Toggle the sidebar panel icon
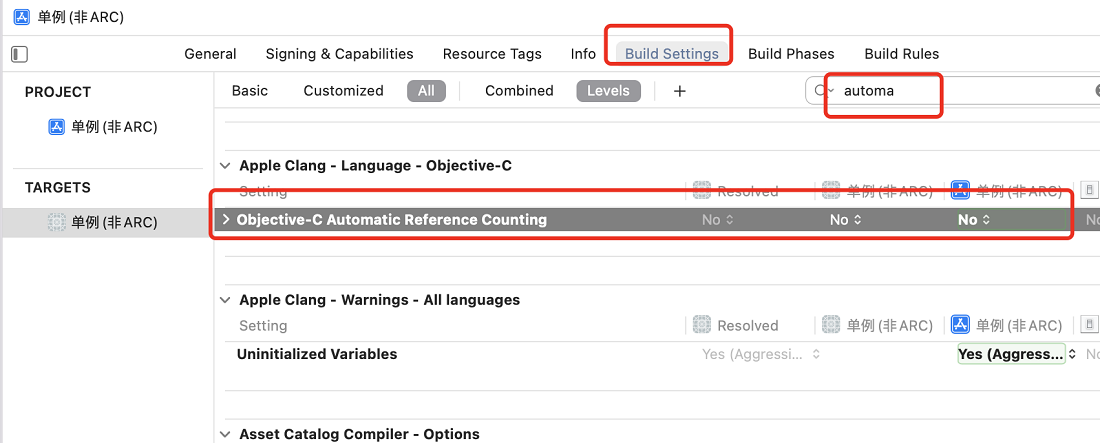 pyautogui.click(x=19, y=54)
